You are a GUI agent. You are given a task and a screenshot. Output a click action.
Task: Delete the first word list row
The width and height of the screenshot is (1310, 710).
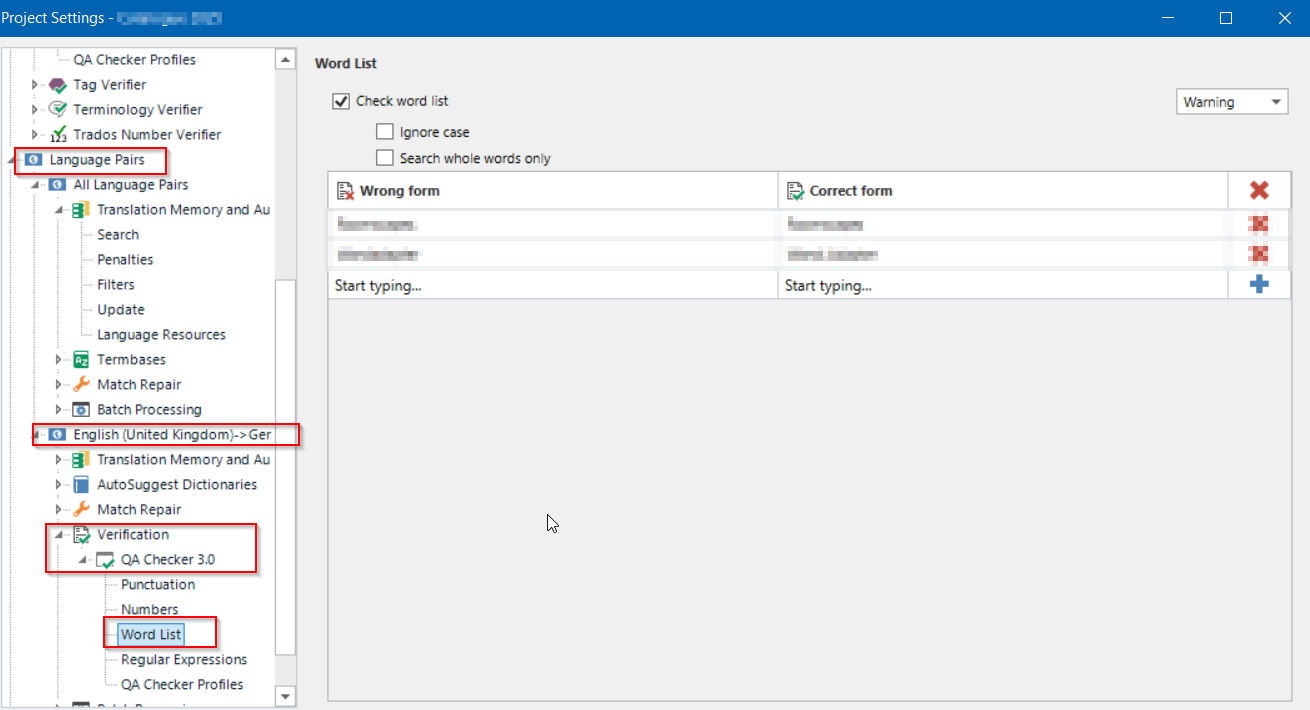click(x=1258, y=224)
